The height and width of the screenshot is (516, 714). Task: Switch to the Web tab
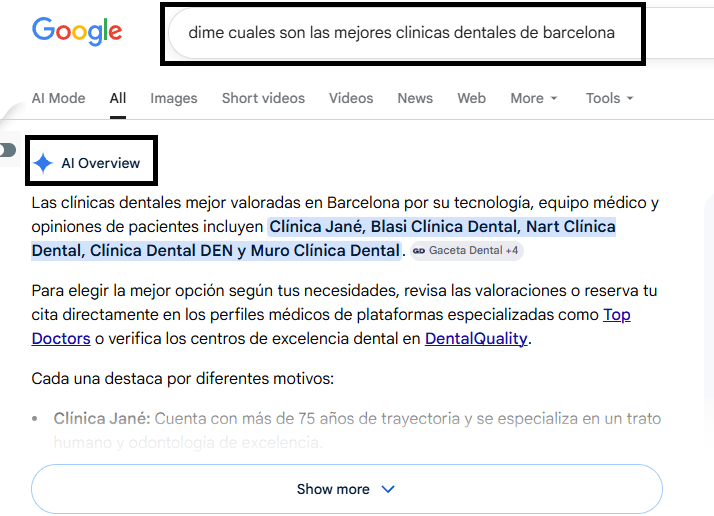(471, 98)
